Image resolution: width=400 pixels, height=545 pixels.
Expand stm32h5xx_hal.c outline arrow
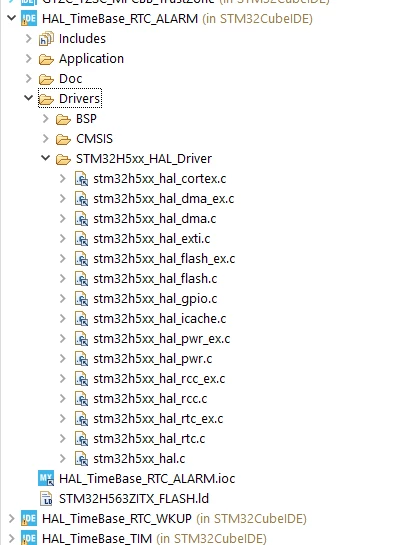tap(63, 458)
